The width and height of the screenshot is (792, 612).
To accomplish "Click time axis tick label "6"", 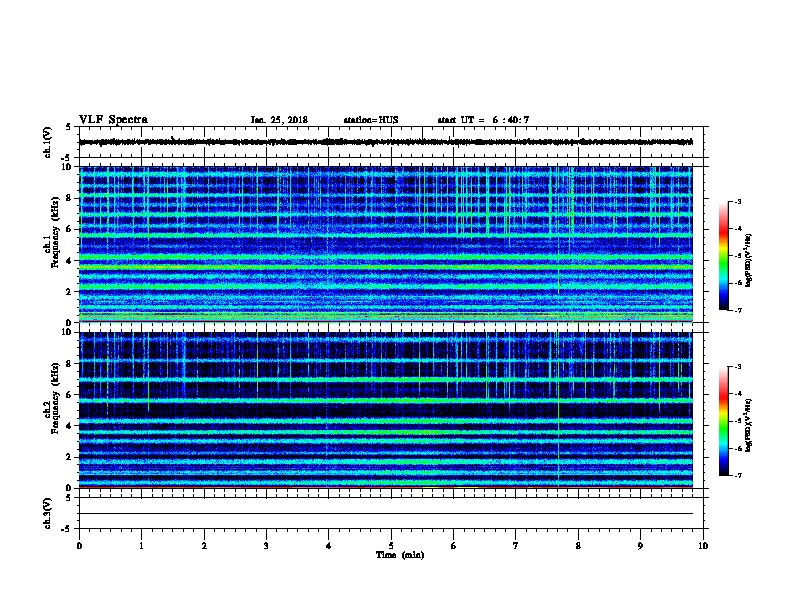I will click(x=454, y=546).
